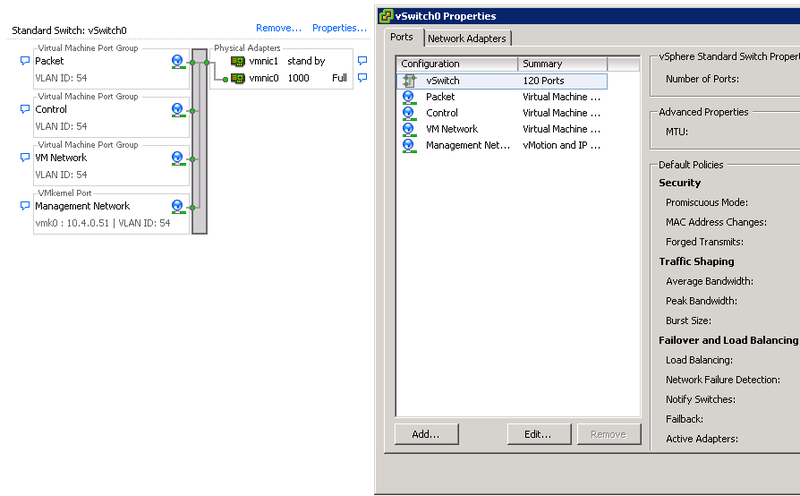Click the Management Net globe icon in Ports list
This screenshot has height=496, width=800.
click(409, 146)
